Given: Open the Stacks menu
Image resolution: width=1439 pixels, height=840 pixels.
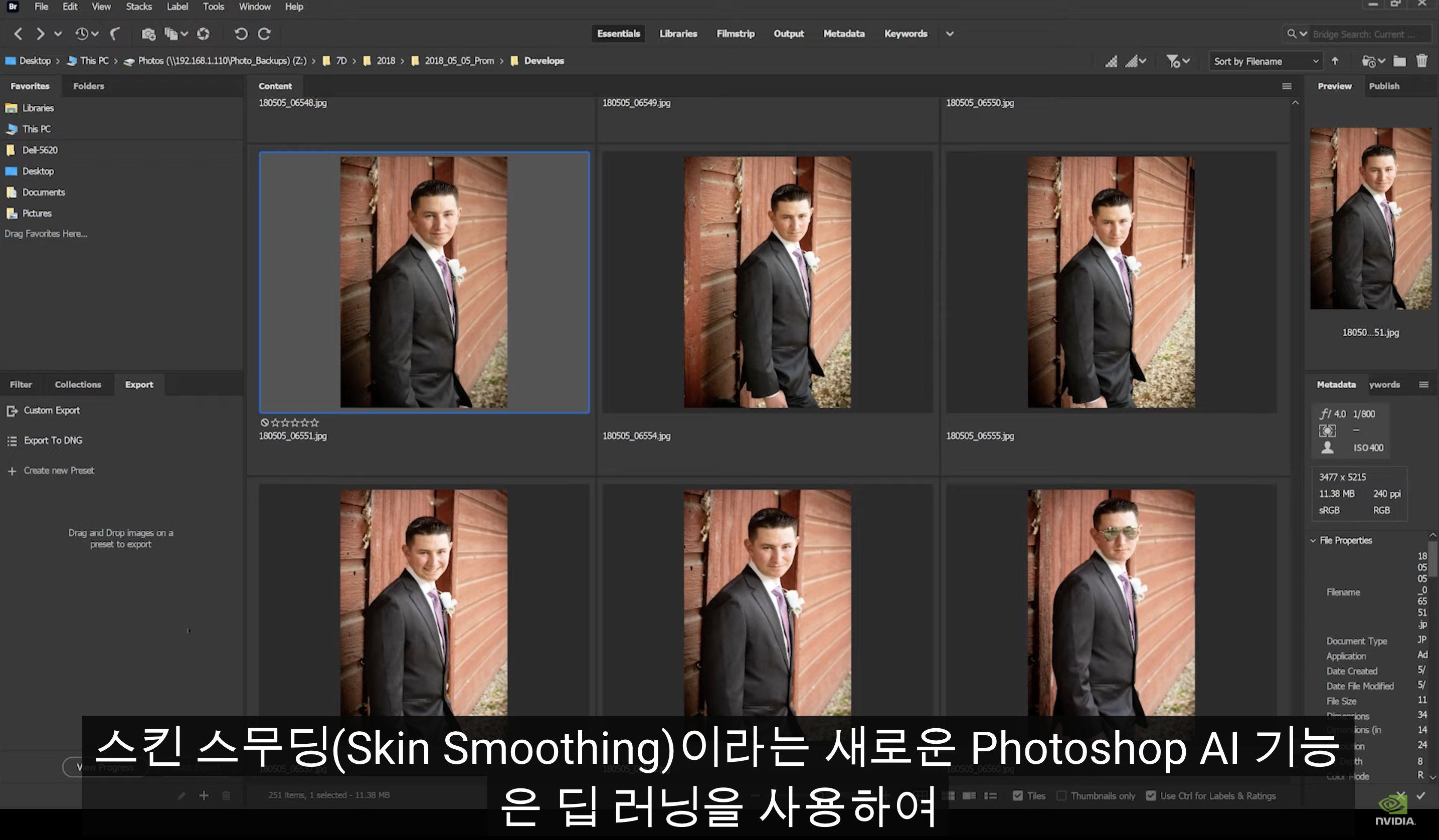Looking at the screenshot, I should tap(139, 7).
